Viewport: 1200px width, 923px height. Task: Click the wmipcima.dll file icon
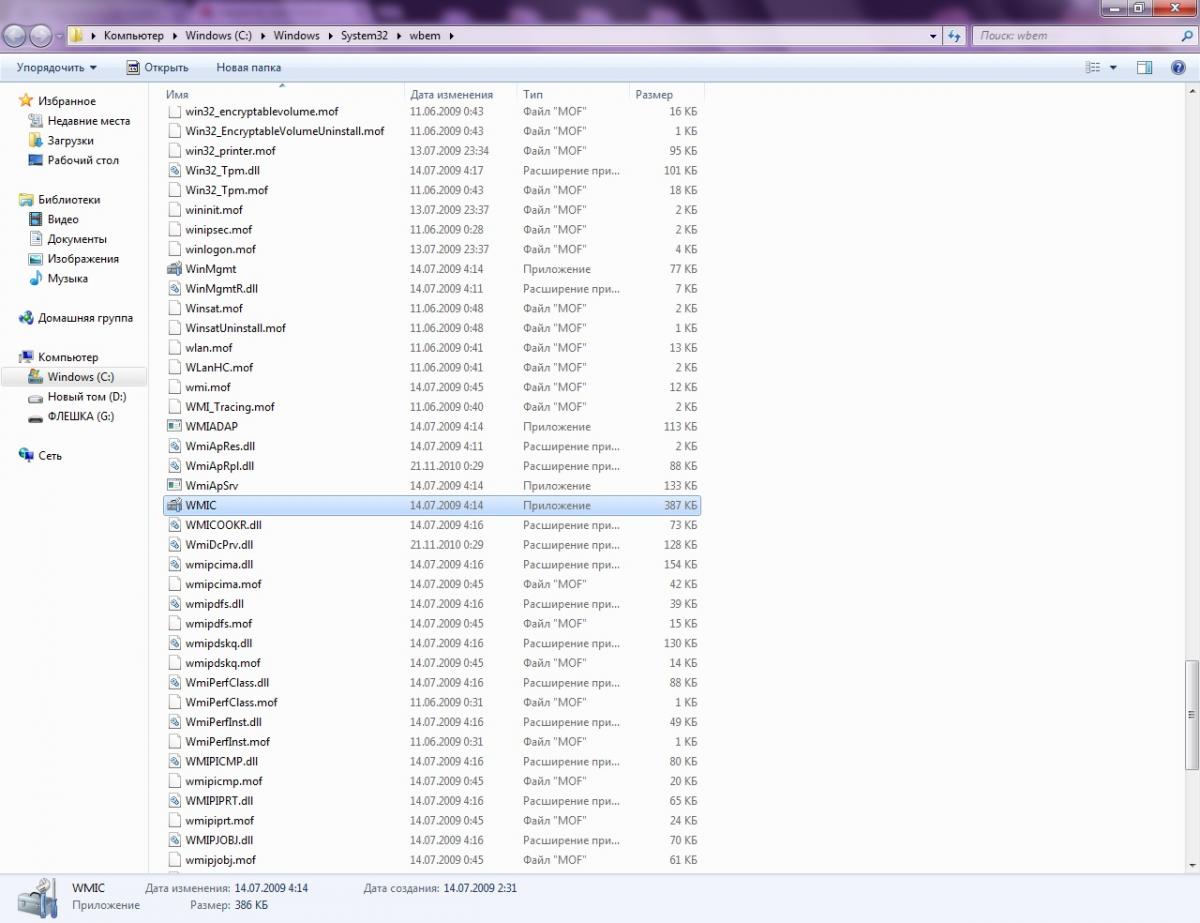point(175,565)
